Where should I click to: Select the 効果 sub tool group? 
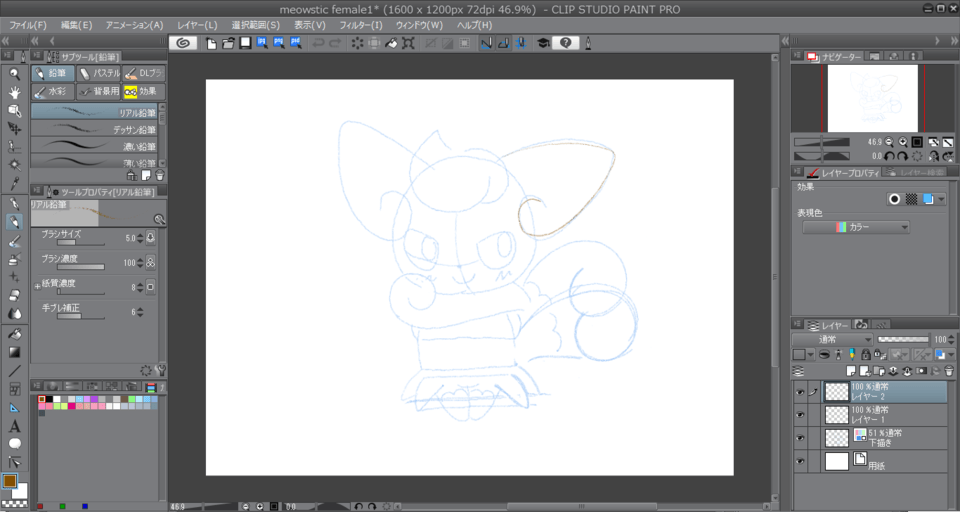144,92
